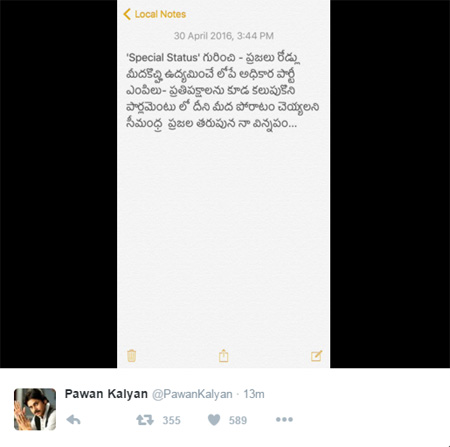
Task: Click the note's Telugu text body
Action: coord(223,91)
